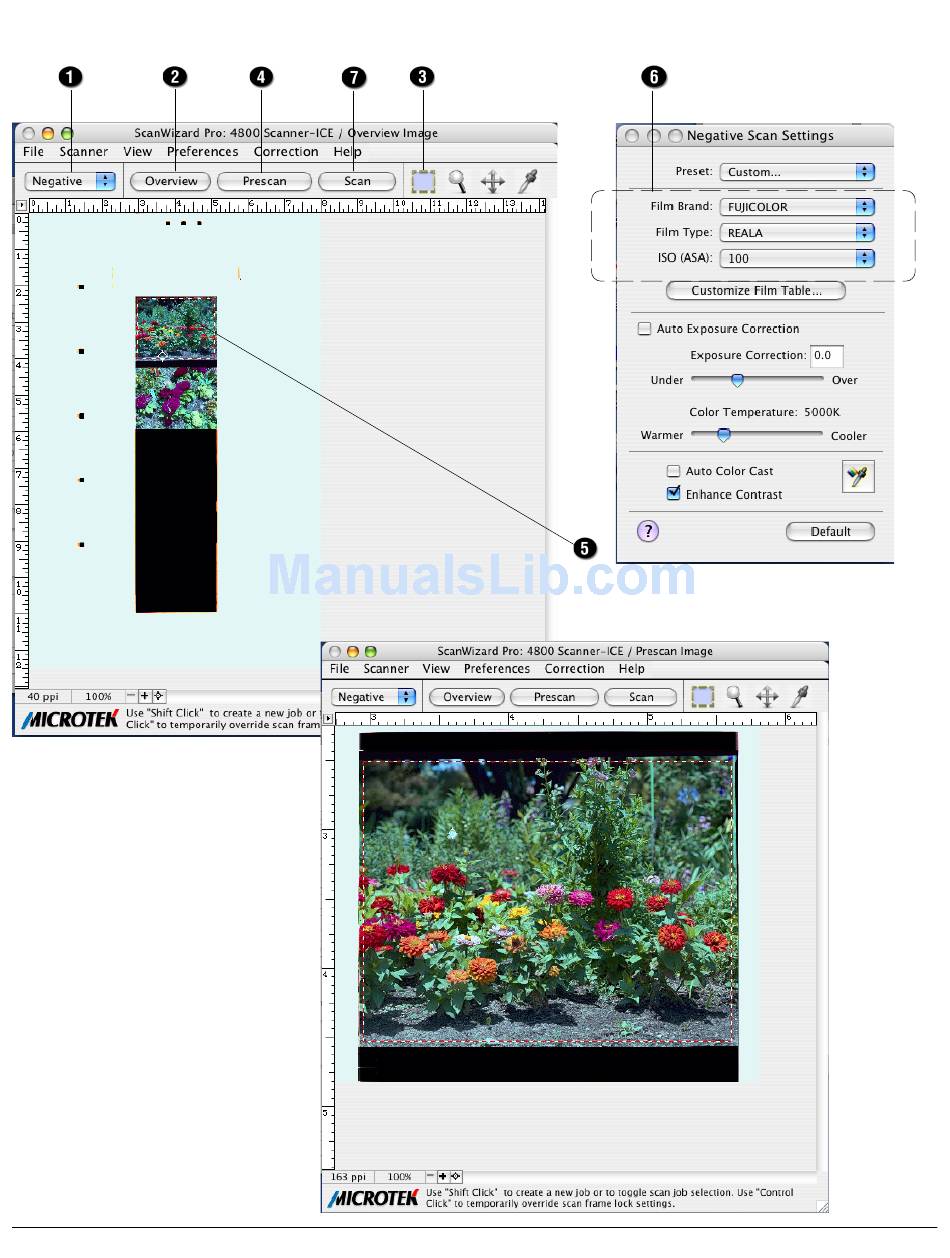Click the eyedropper tool in Prescan window
950x1258 pixels.
coord(800,697)
